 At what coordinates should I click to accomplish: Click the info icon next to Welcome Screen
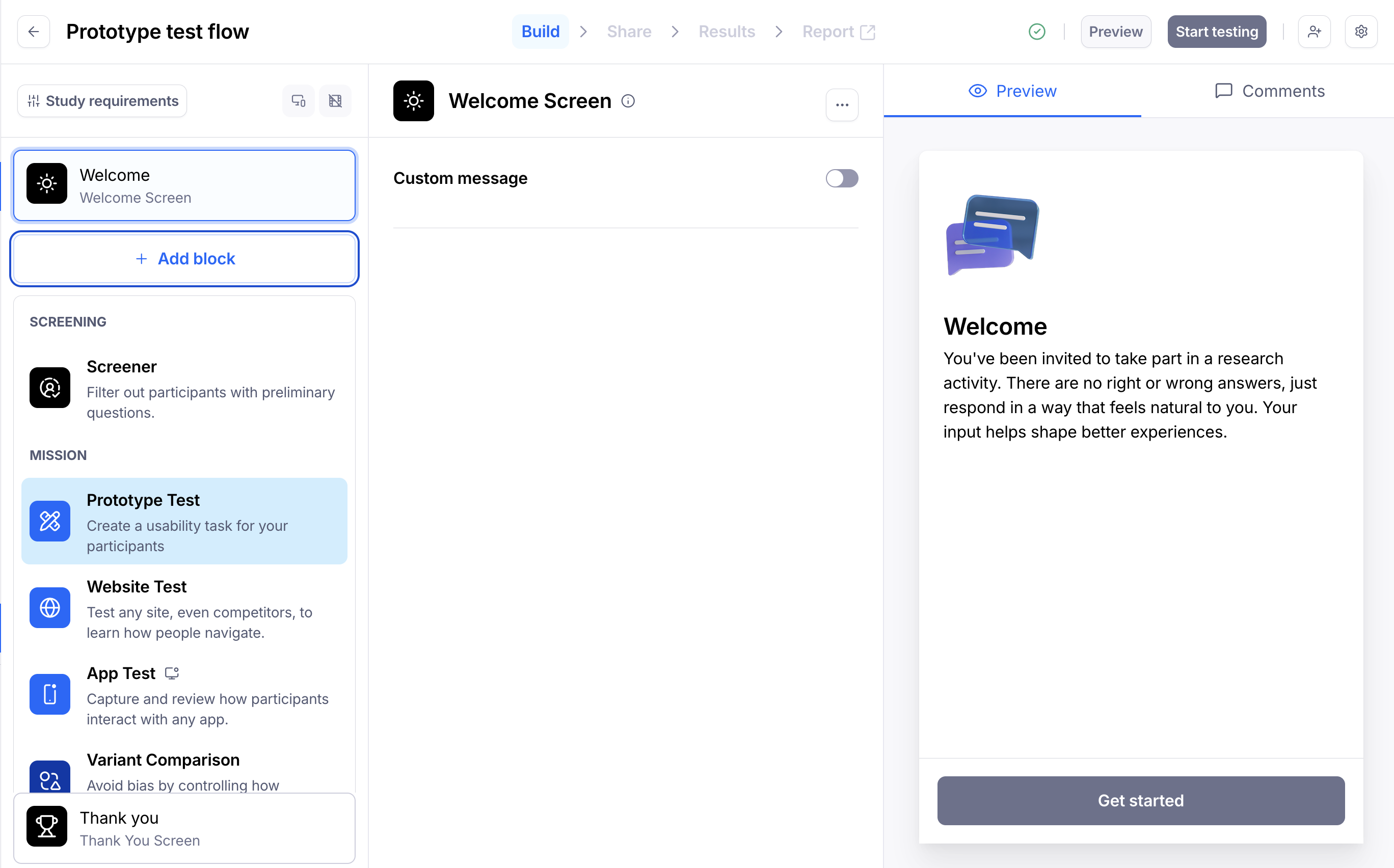point(628,101)
